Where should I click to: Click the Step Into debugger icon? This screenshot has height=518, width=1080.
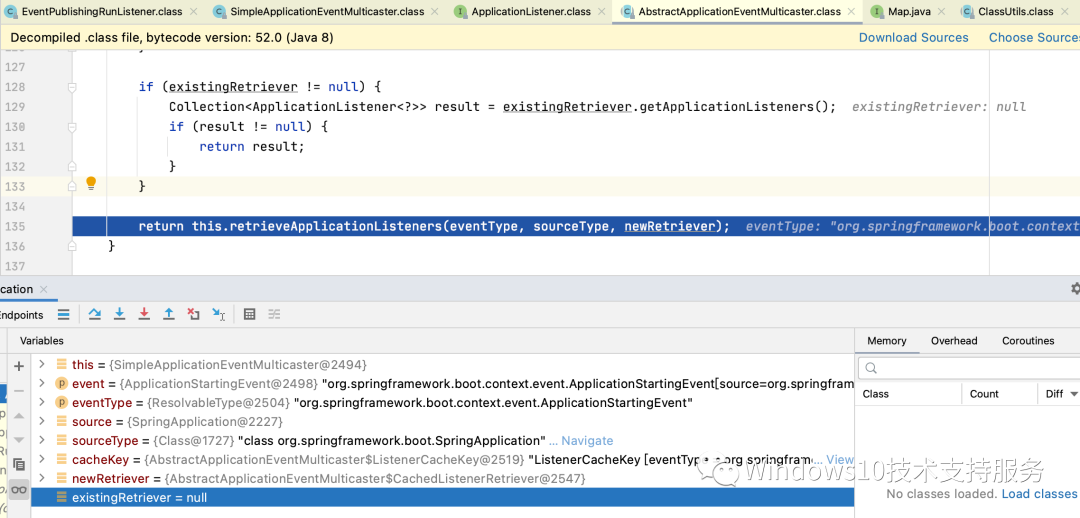tap(119, 314)
